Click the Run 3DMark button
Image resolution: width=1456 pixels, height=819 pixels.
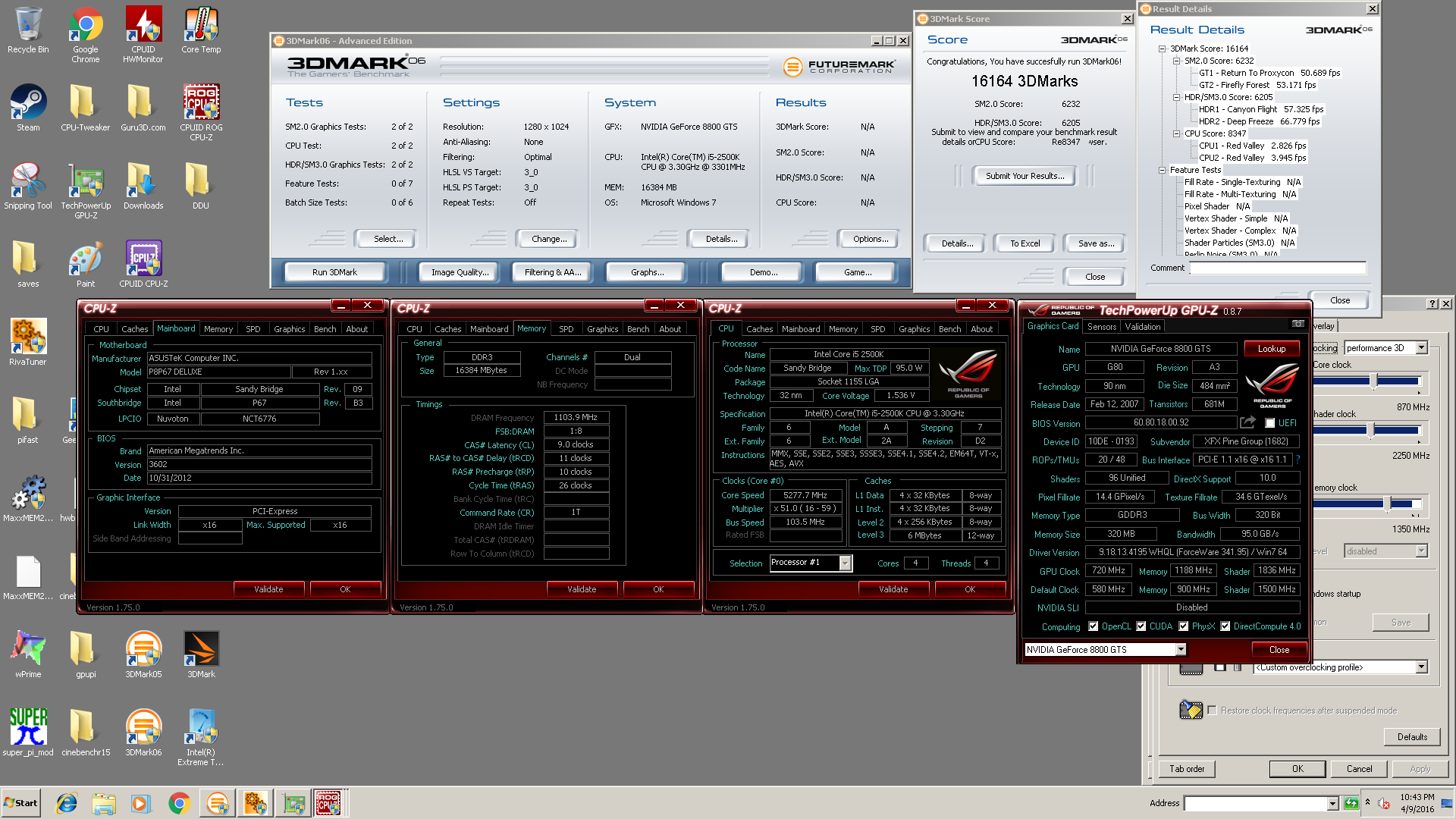pyautogui.click(x=334, y=272)
